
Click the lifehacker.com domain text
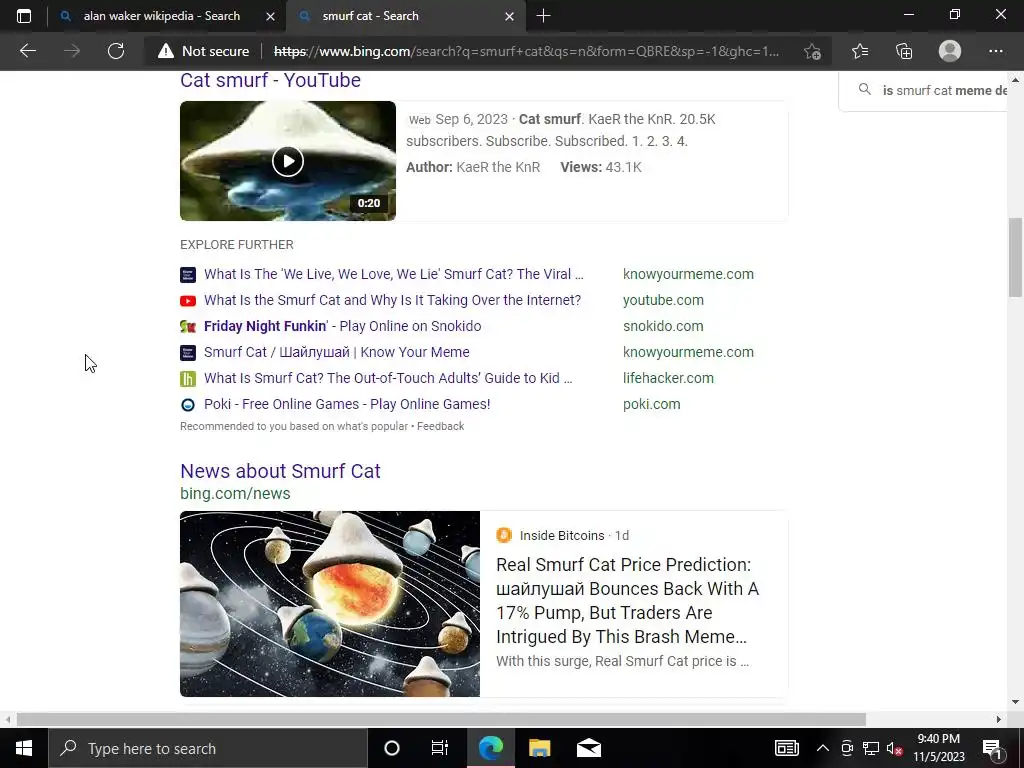(x=668, y=378)
